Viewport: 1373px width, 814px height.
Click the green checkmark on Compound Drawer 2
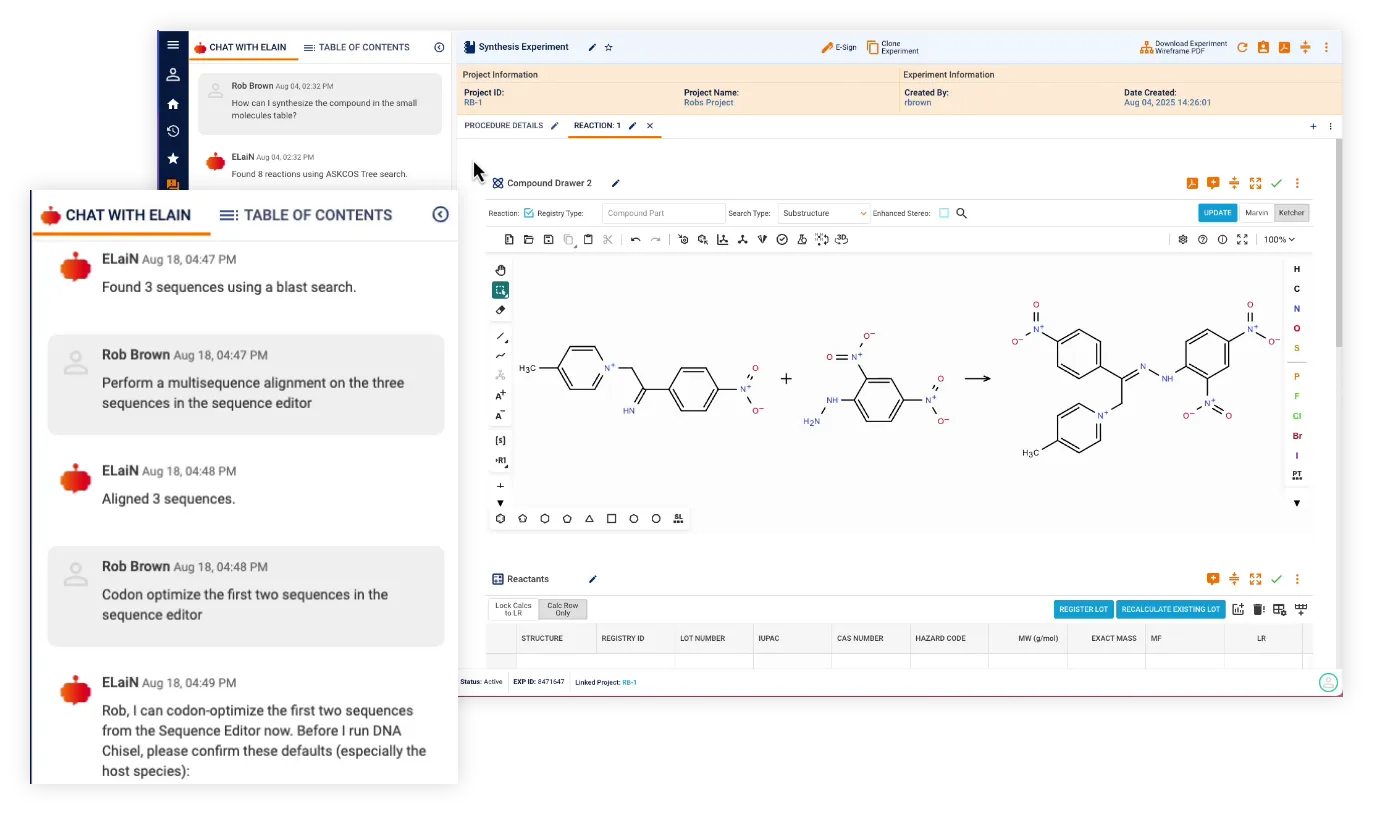[1277, 183]
